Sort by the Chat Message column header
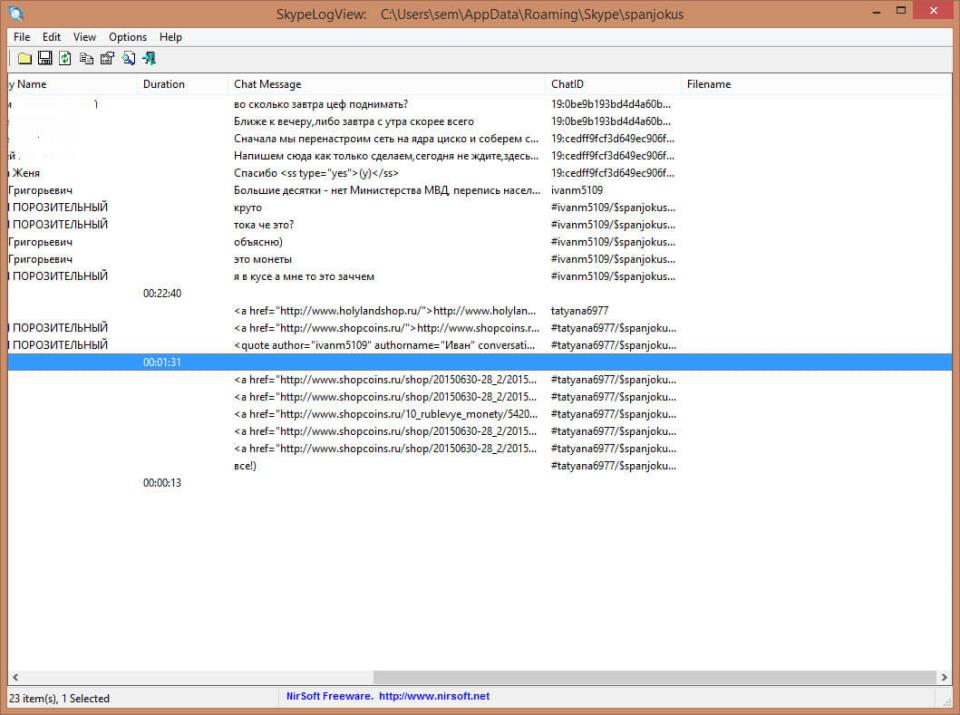960x715 pixels. click(x=267, y=84)
